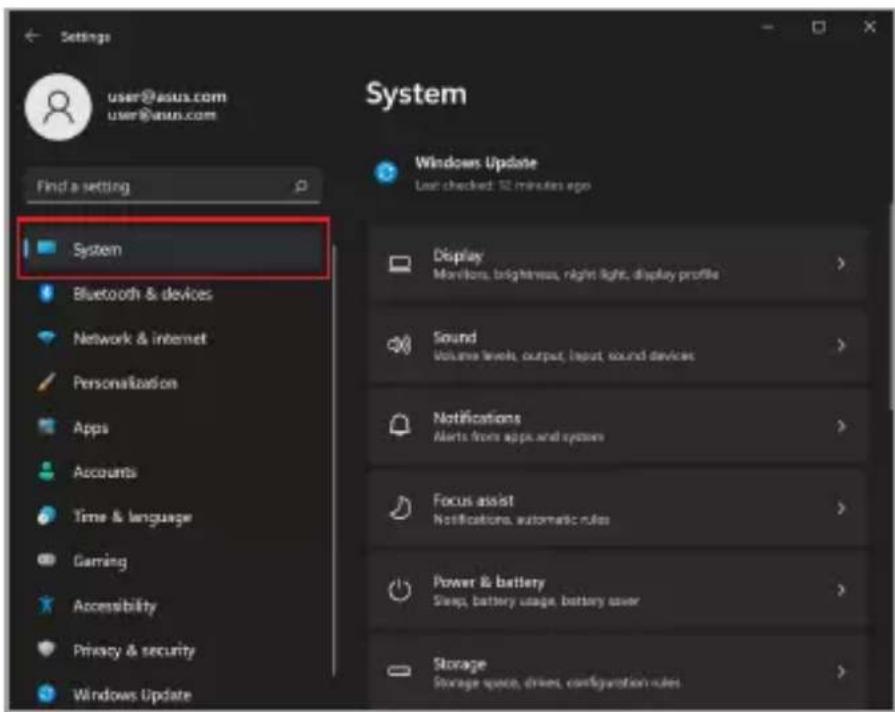Open Windows Update from the sidebar

(174, 694)
